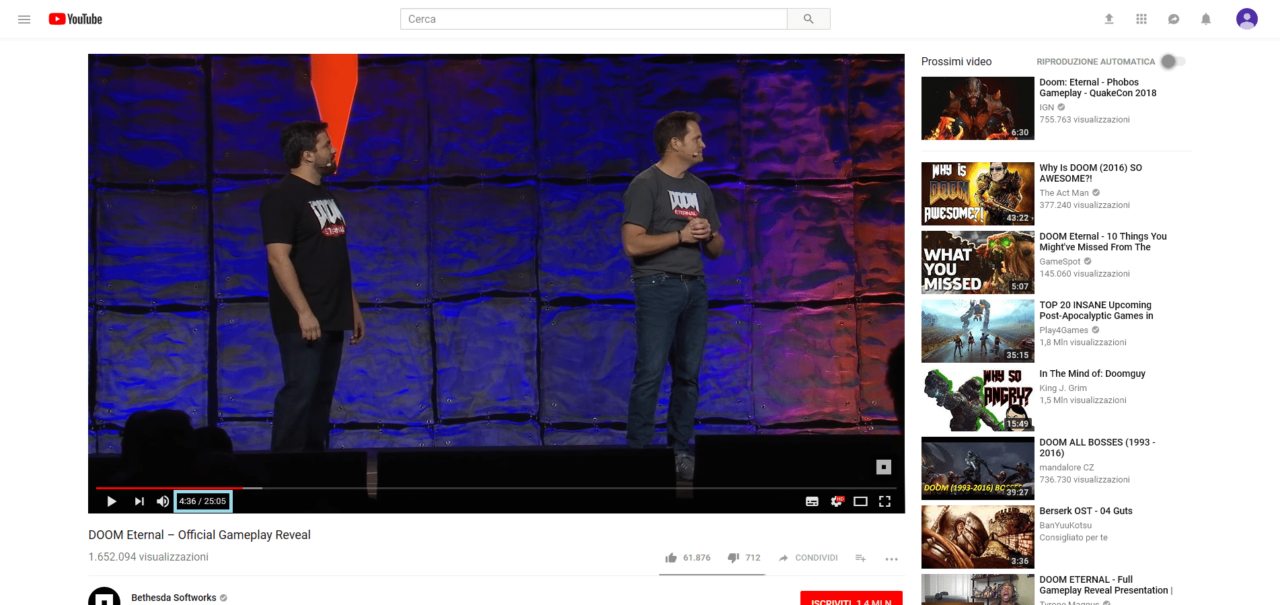The height and width of the screenshot is (605, 1280).
Task: Click the search magnifier button
Action: click(x=808, y=19)
